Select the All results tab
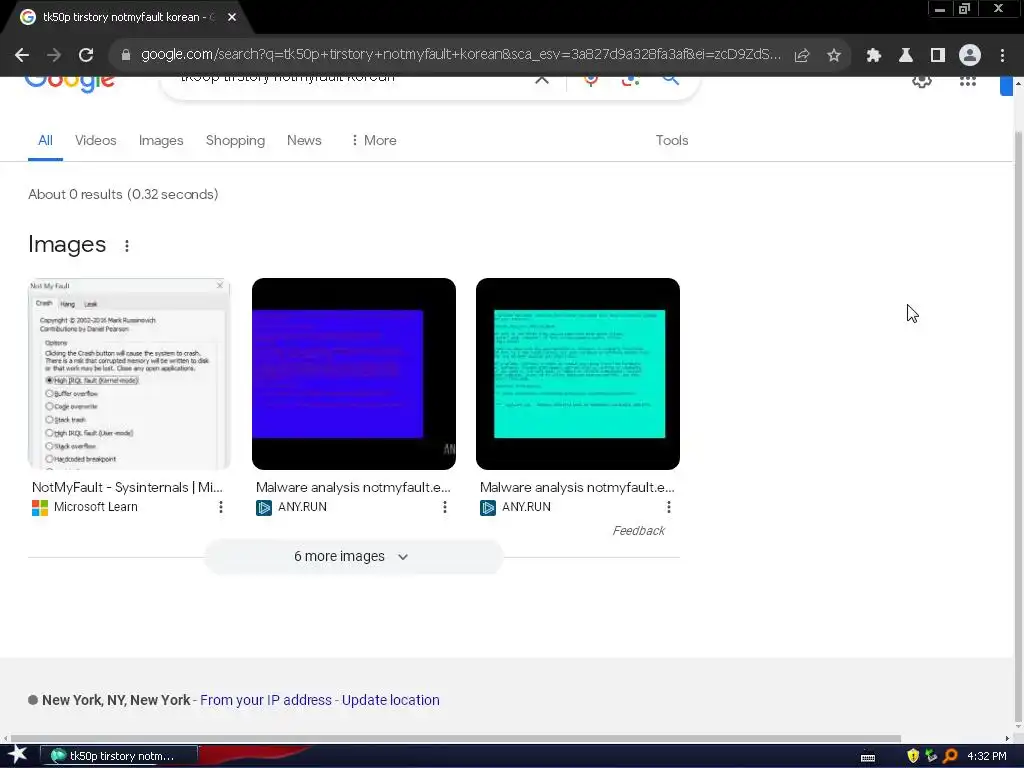This screenshot has width=1024, height=768. [45, 140]
